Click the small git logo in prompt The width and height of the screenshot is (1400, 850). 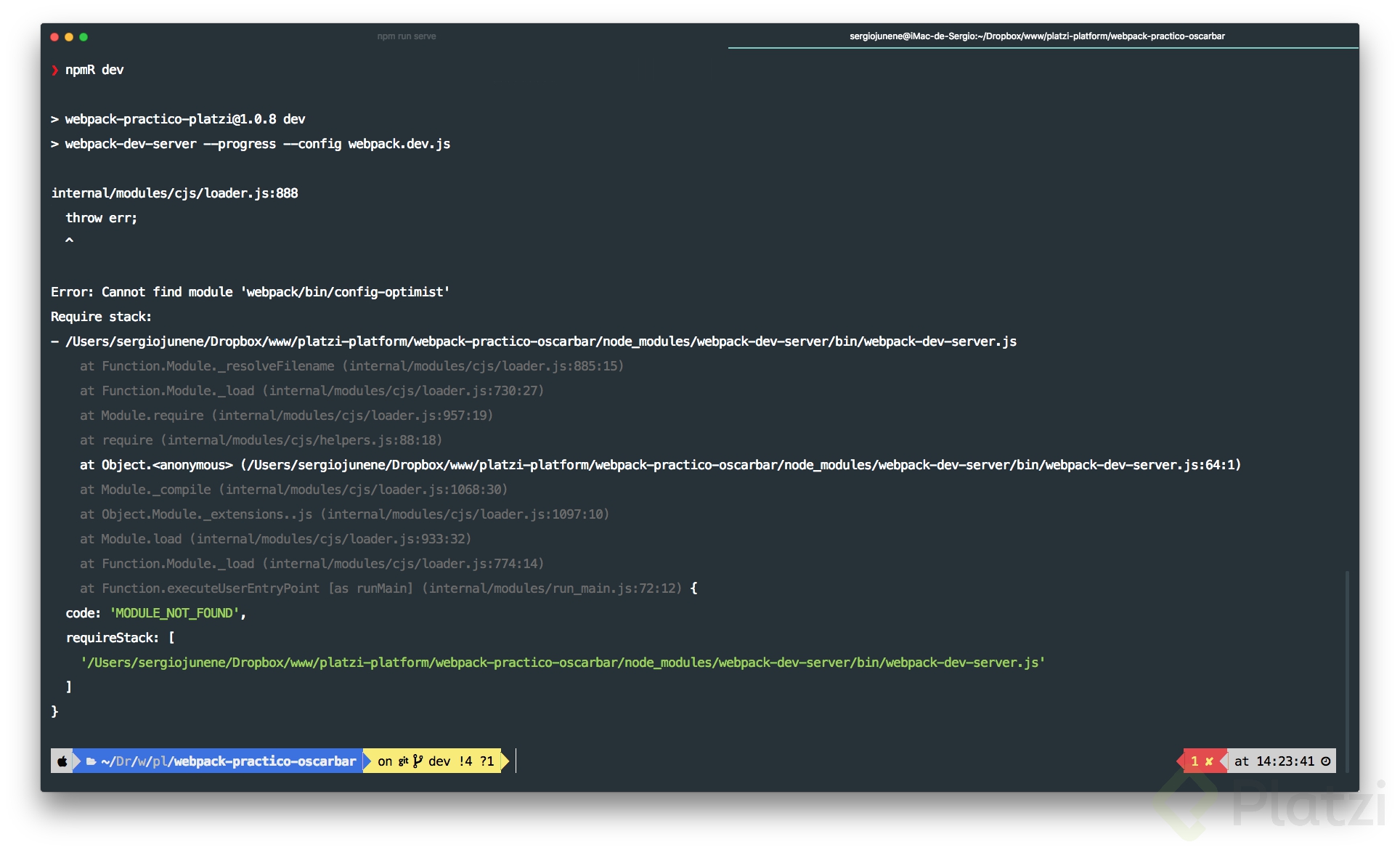(x=403, y=761)
